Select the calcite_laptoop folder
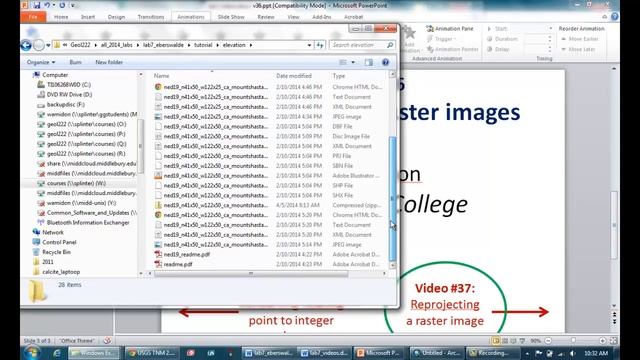 point(61,271)
